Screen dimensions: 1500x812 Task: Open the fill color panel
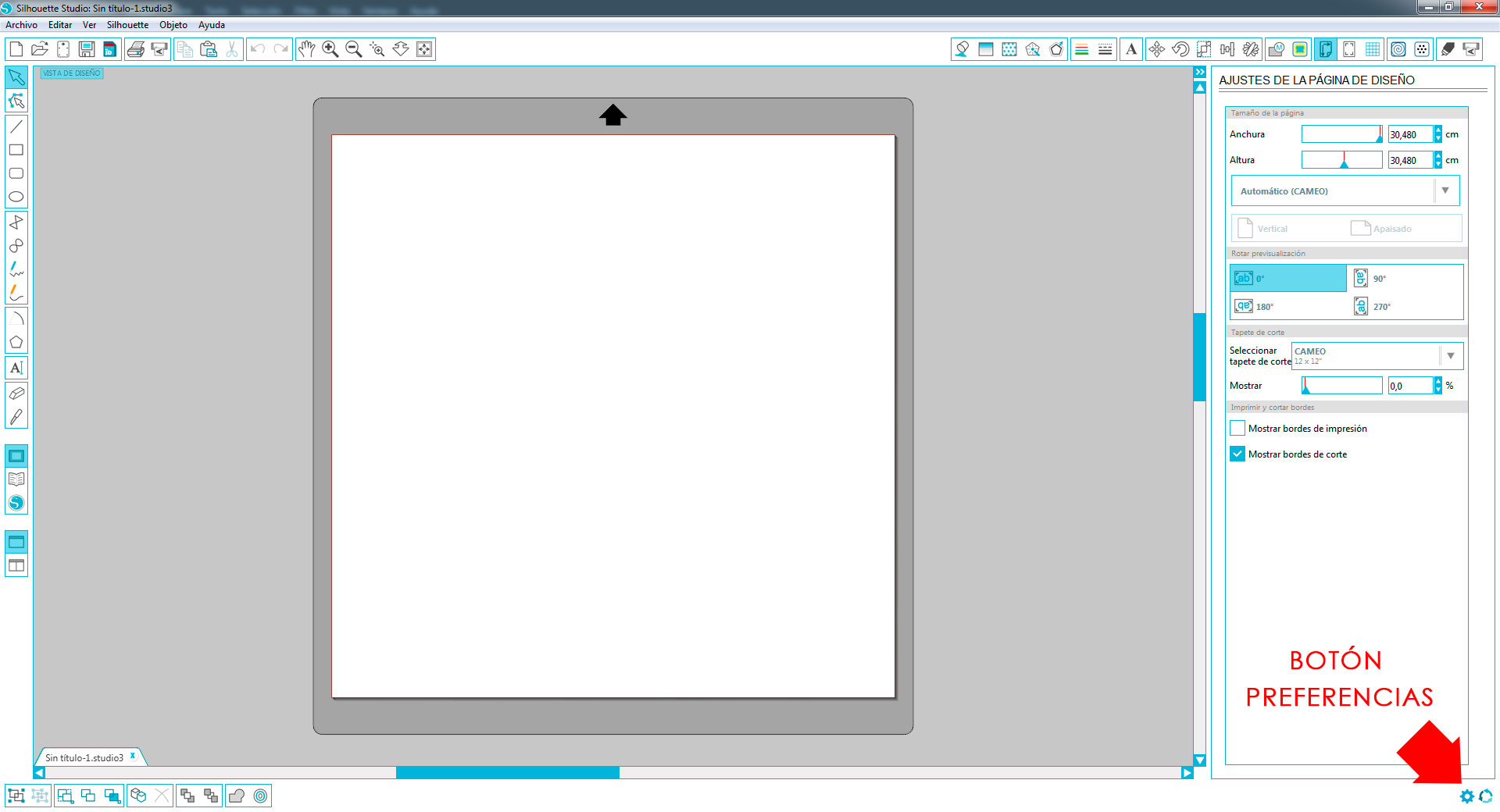[x=962, y=49]
